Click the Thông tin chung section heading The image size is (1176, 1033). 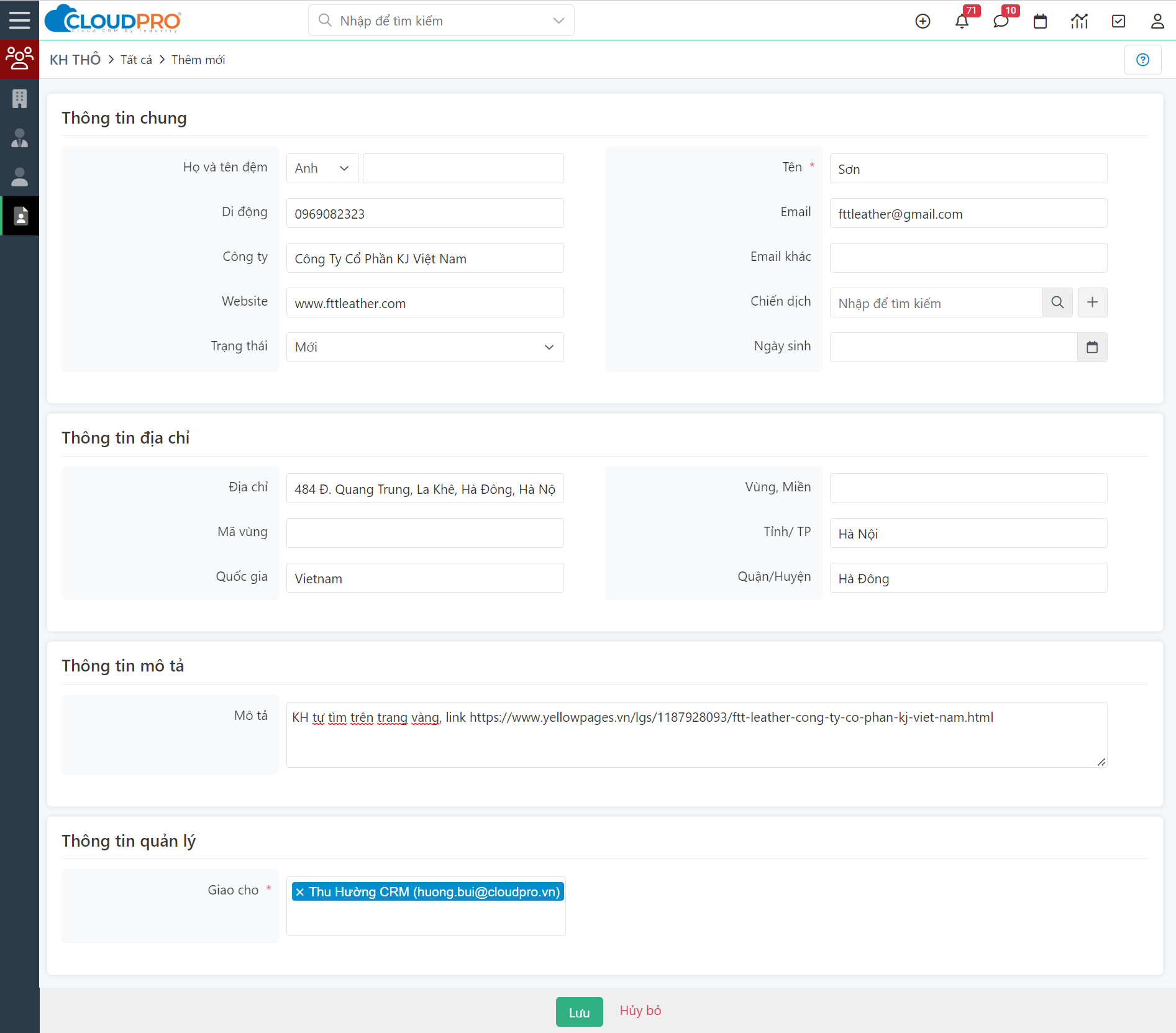(x=124, y=118)
